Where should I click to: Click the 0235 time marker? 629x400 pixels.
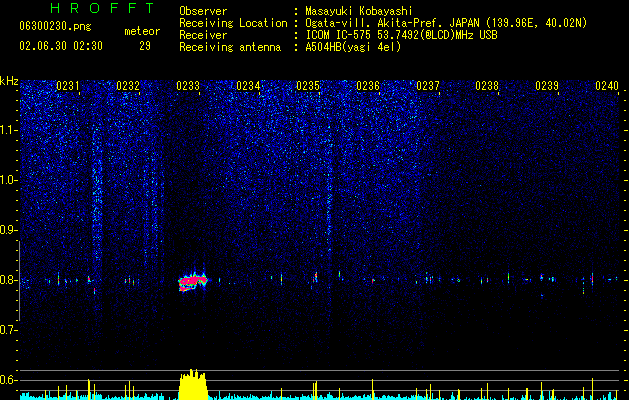308,86
